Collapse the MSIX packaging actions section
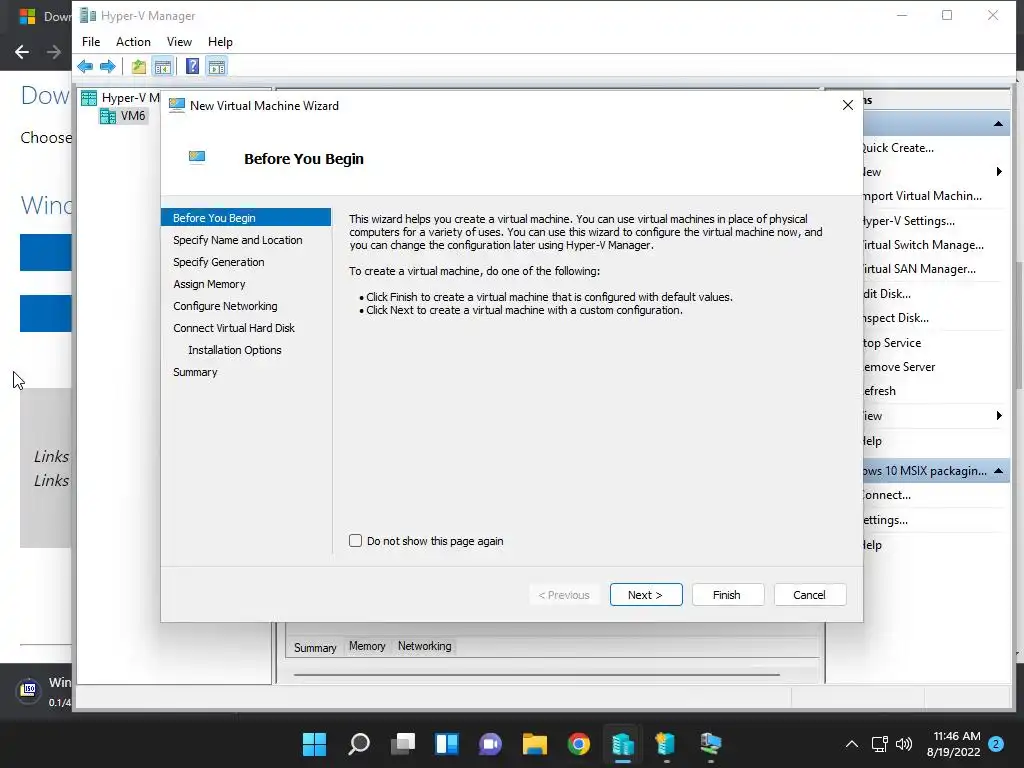Viewport: 1024px width, 768px height. tap(998, 471)
